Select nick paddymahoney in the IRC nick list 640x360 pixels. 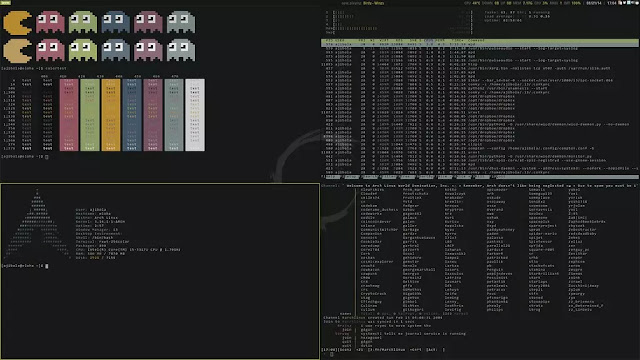coord(500,229)
